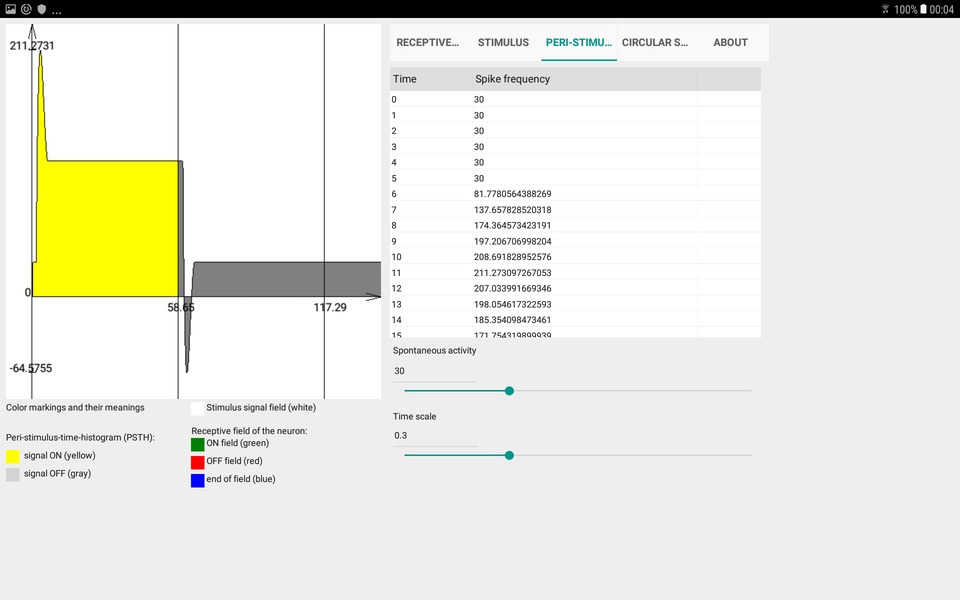Click the Time scale label

tap(414, 416)
